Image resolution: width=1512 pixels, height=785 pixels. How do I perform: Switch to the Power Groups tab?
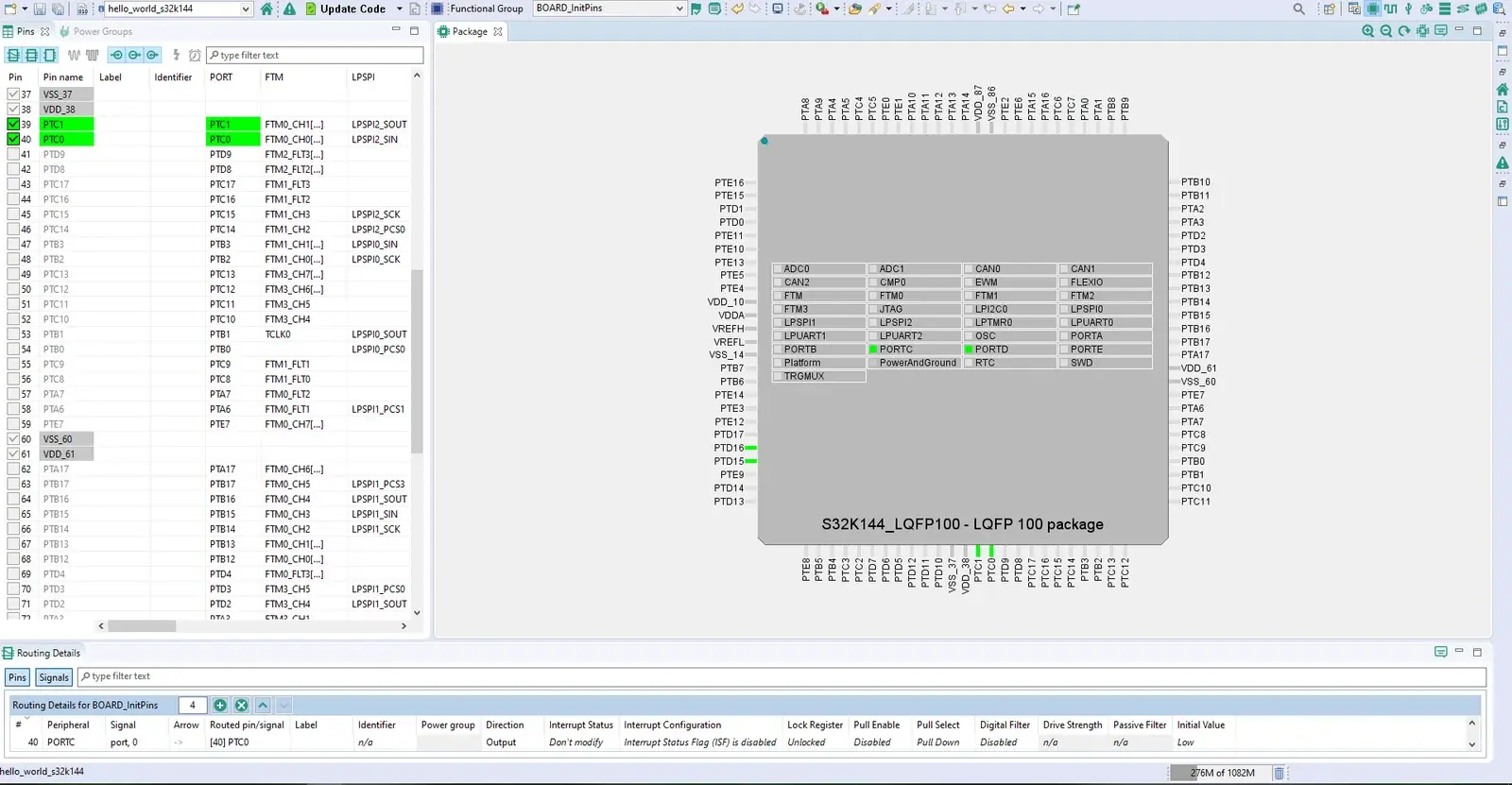coord(102,32)
